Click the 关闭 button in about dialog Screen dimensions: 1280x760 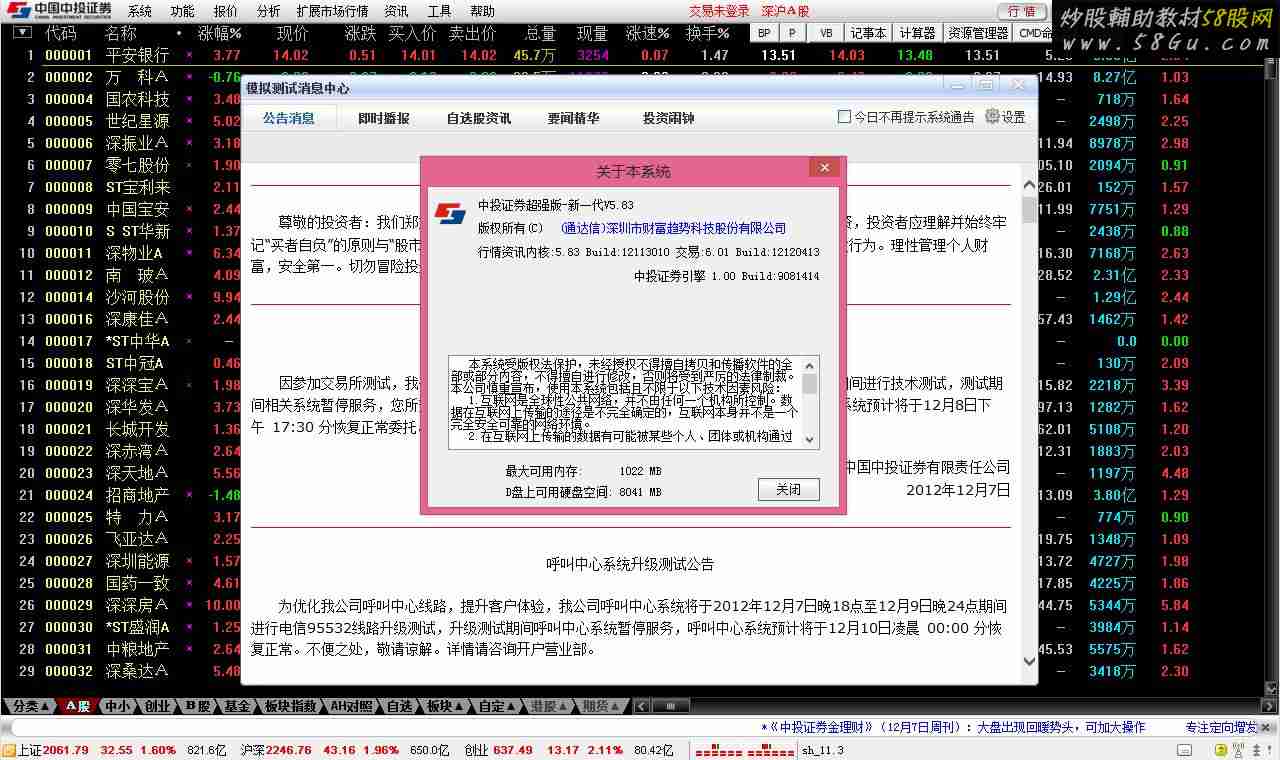788,490
